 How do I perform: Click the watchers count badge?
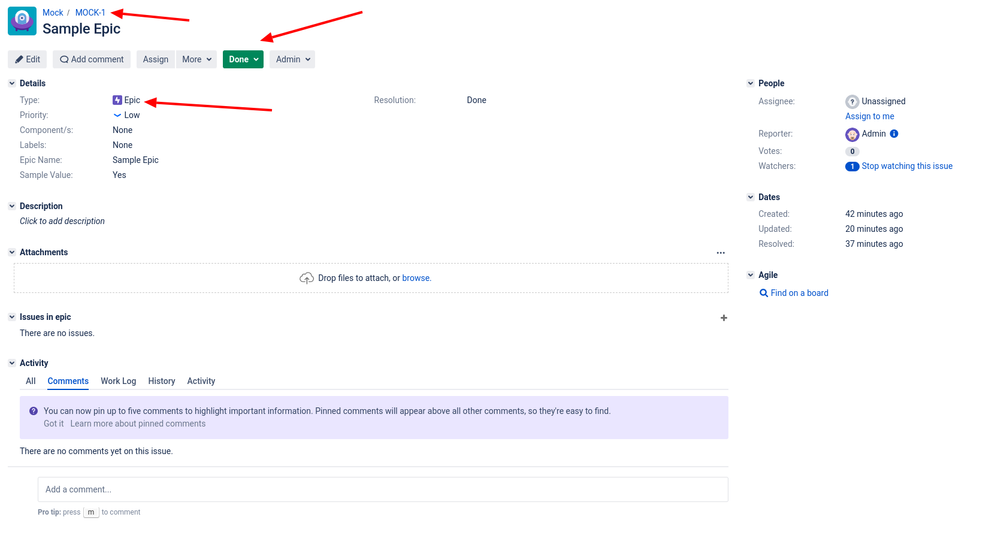click(x=852, y=166)
